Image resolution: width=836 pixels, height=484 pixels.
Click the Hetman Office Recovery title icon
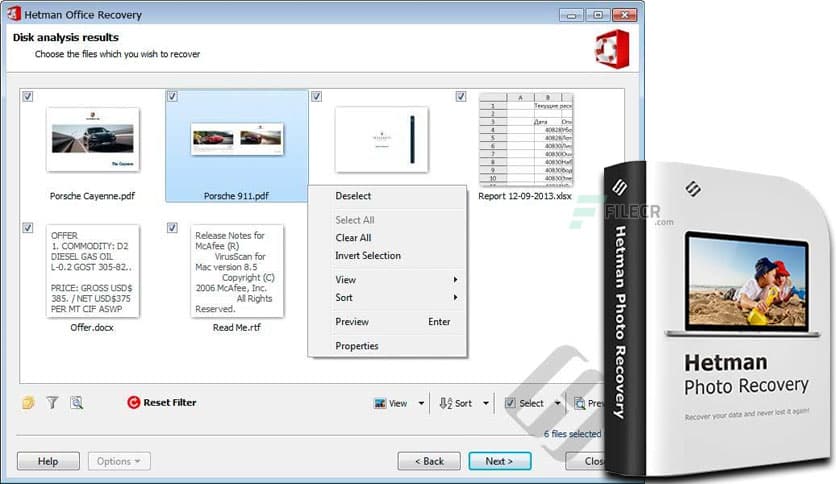[x=14, y=14]
